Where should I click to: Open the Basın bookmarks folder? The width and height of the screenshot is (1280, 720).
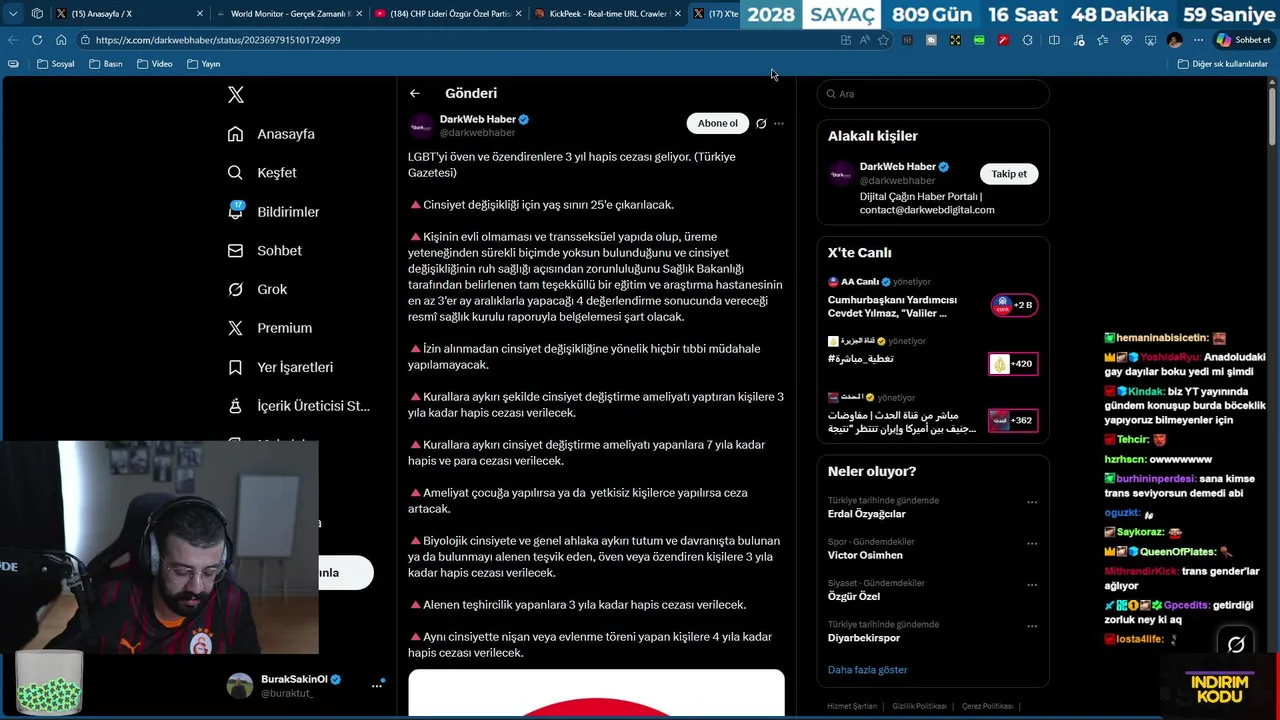(x=105, y=64)
